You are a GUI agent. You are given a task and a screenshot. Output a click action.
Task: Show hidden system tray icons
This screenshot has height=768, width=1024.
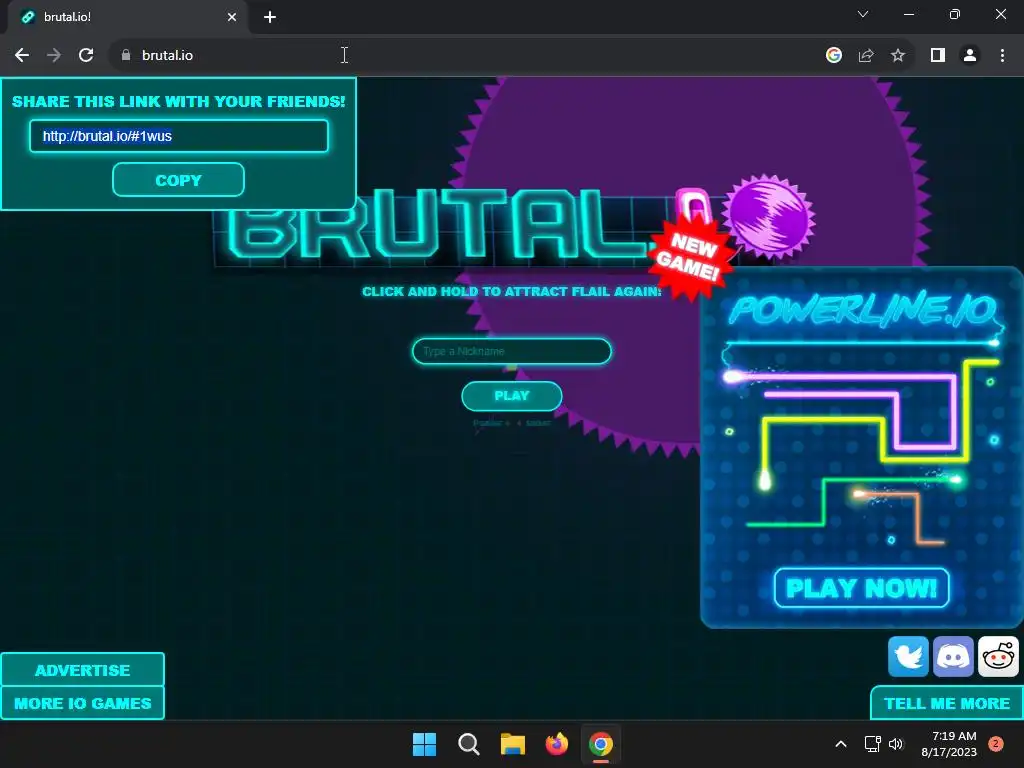[841, 744]
